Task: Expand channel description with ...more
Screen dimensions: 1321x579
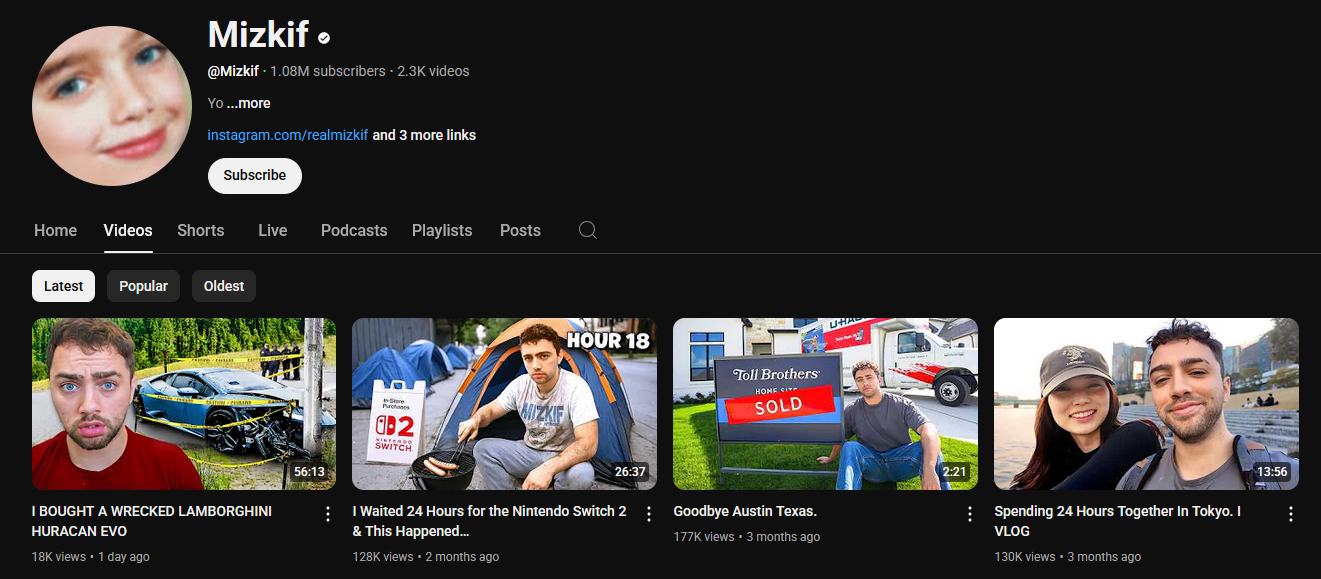Action: click(x=248, y=103)
